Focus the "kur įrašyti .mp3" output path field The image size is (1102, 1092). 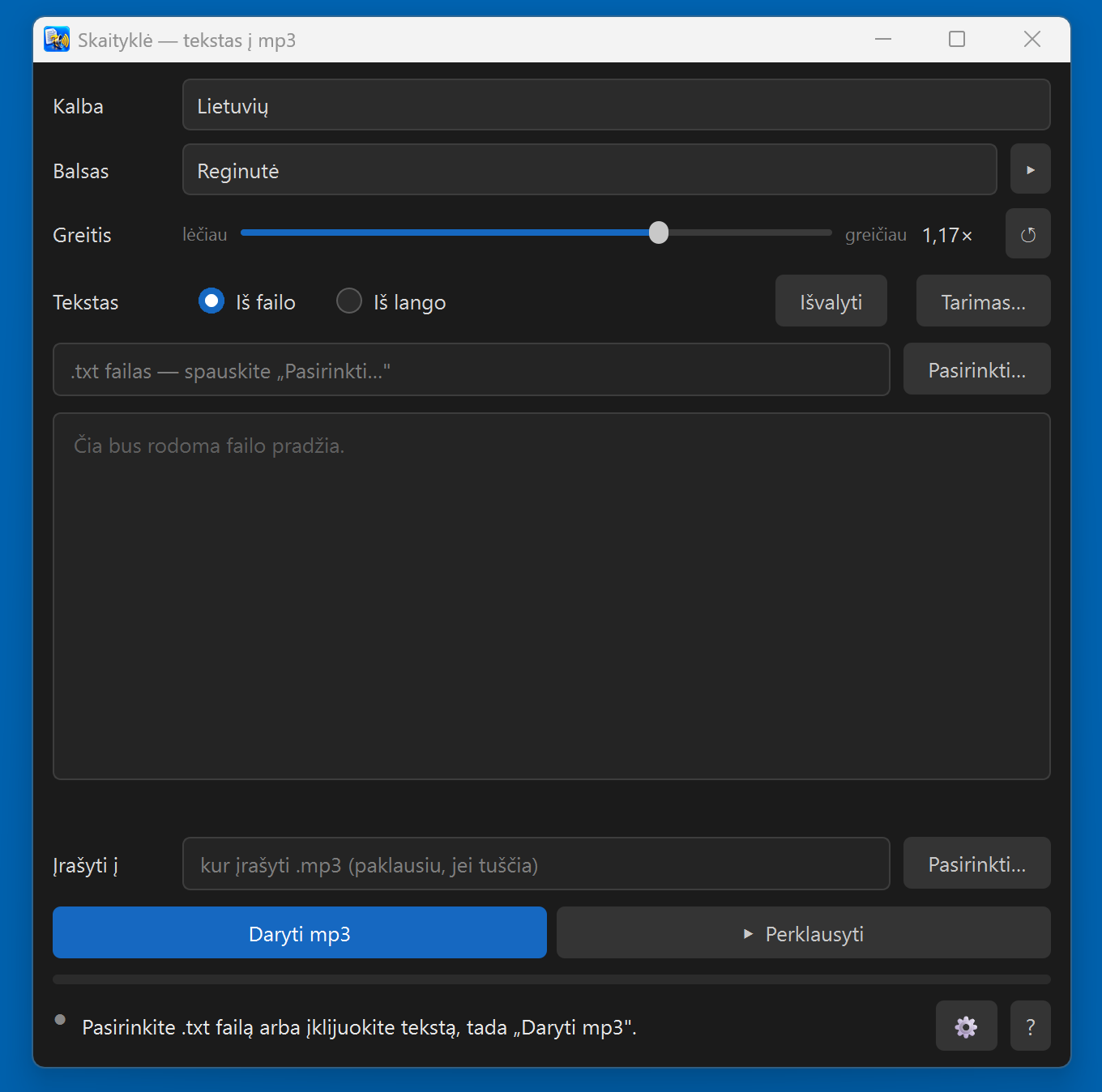(536, 864)
